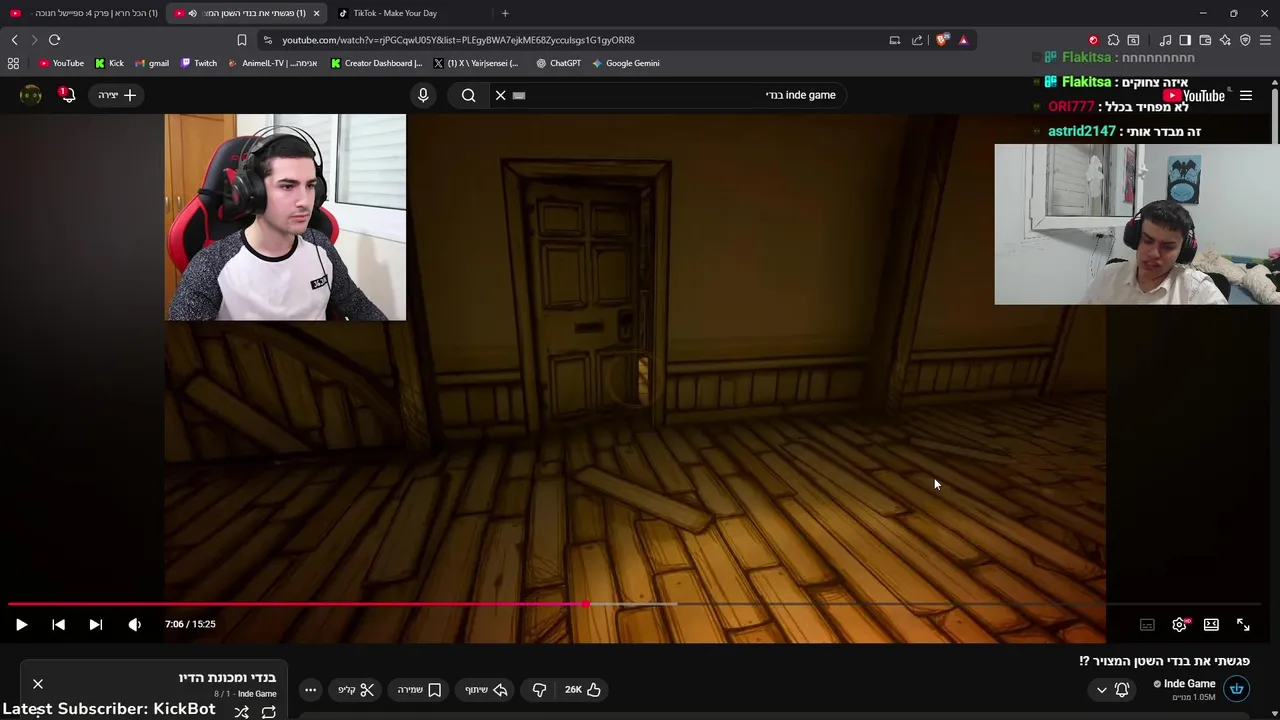Open Brave Rewards triangle icon
The height and width of the screenshot is (720, 1280).
pyautogui.click(x=963, y=40)
